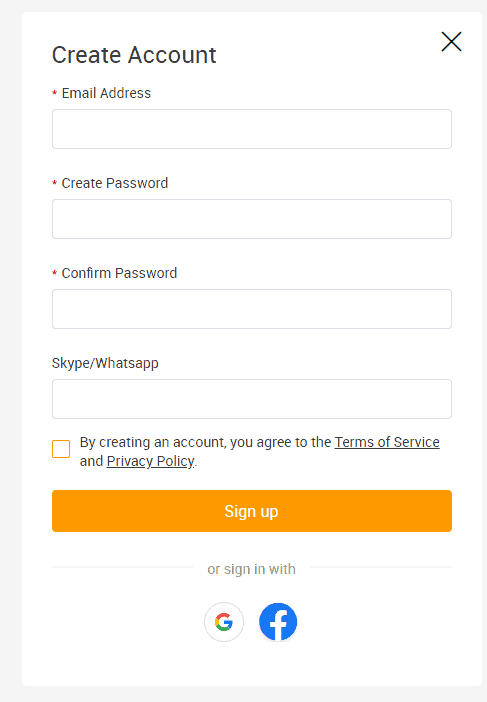
Task: Click the red asterisk beside Email Address
Action: (x=55, y=94)
